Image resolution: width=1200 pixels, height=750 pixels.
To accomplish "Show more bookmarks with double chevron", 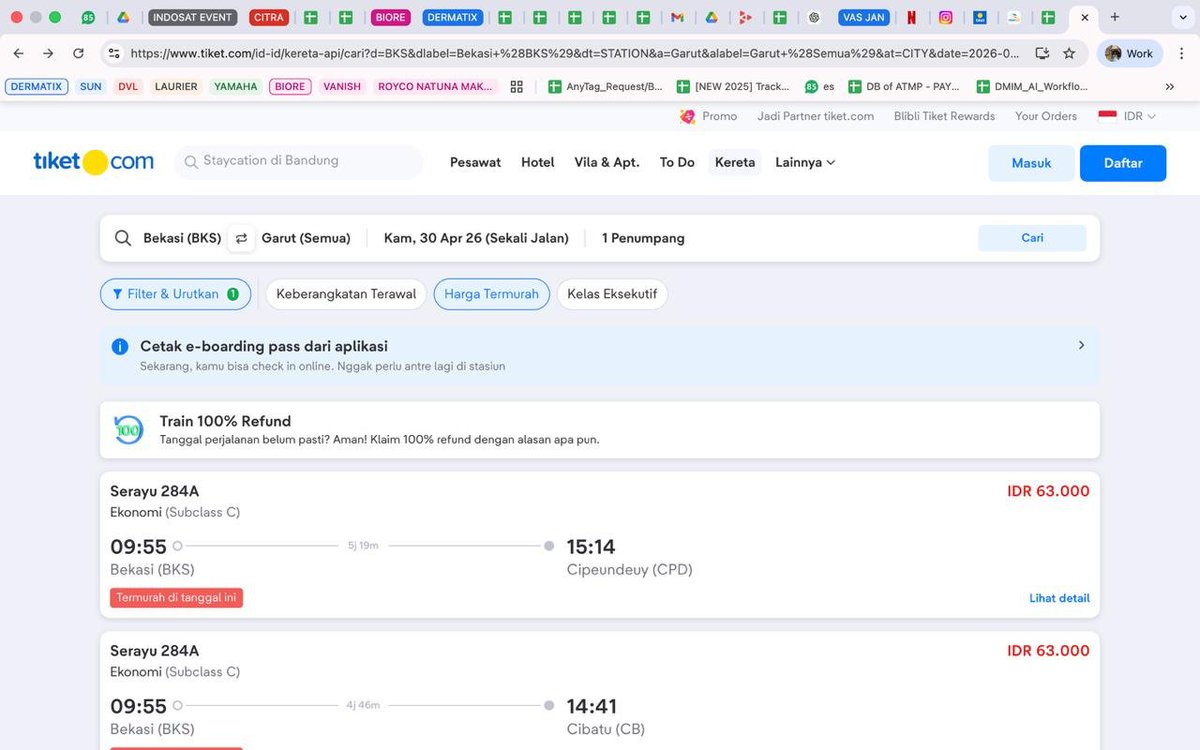I will 1170,87.
